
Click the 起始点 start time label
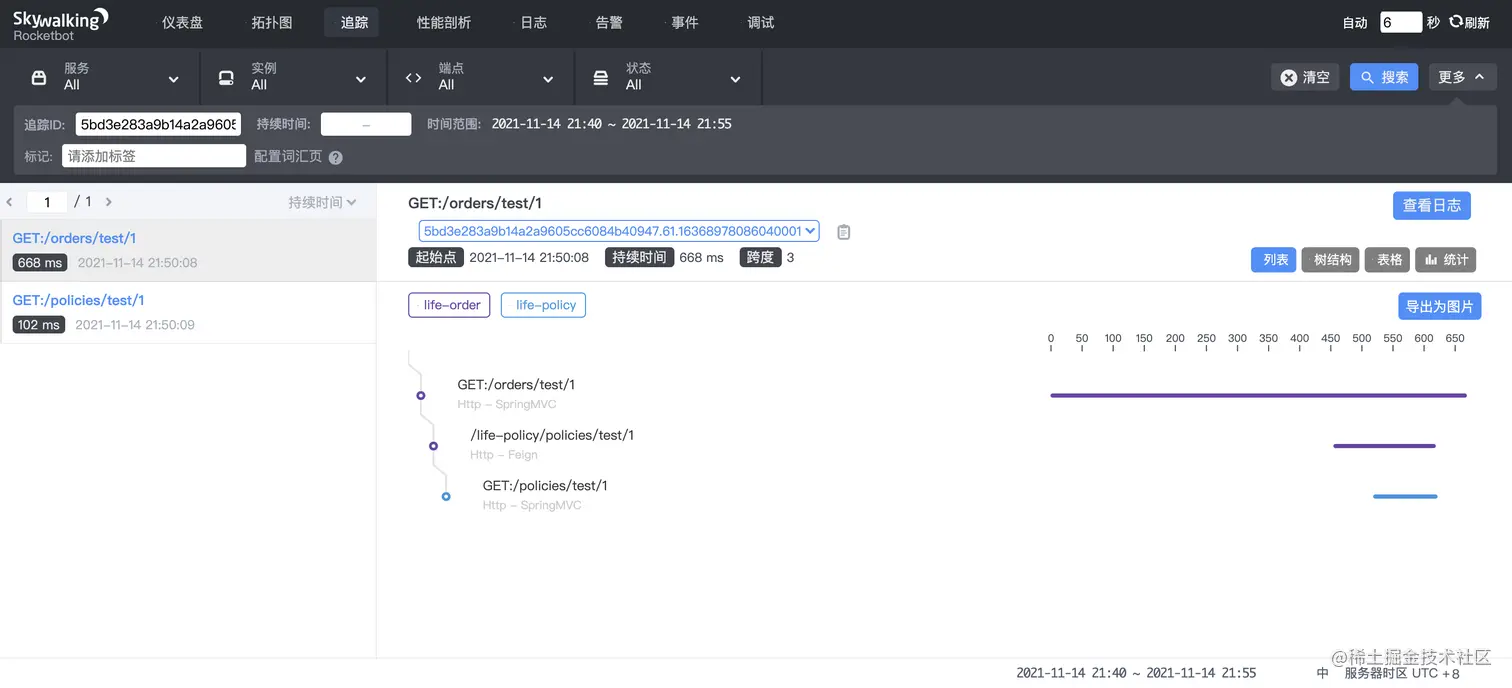coord(435,257)
